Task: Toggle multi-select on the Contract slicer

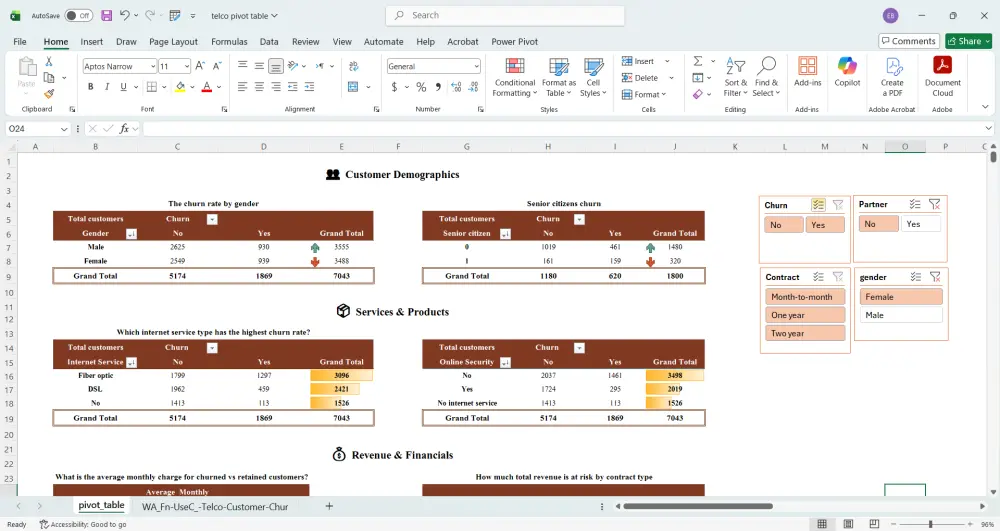Action: [818, 277]
